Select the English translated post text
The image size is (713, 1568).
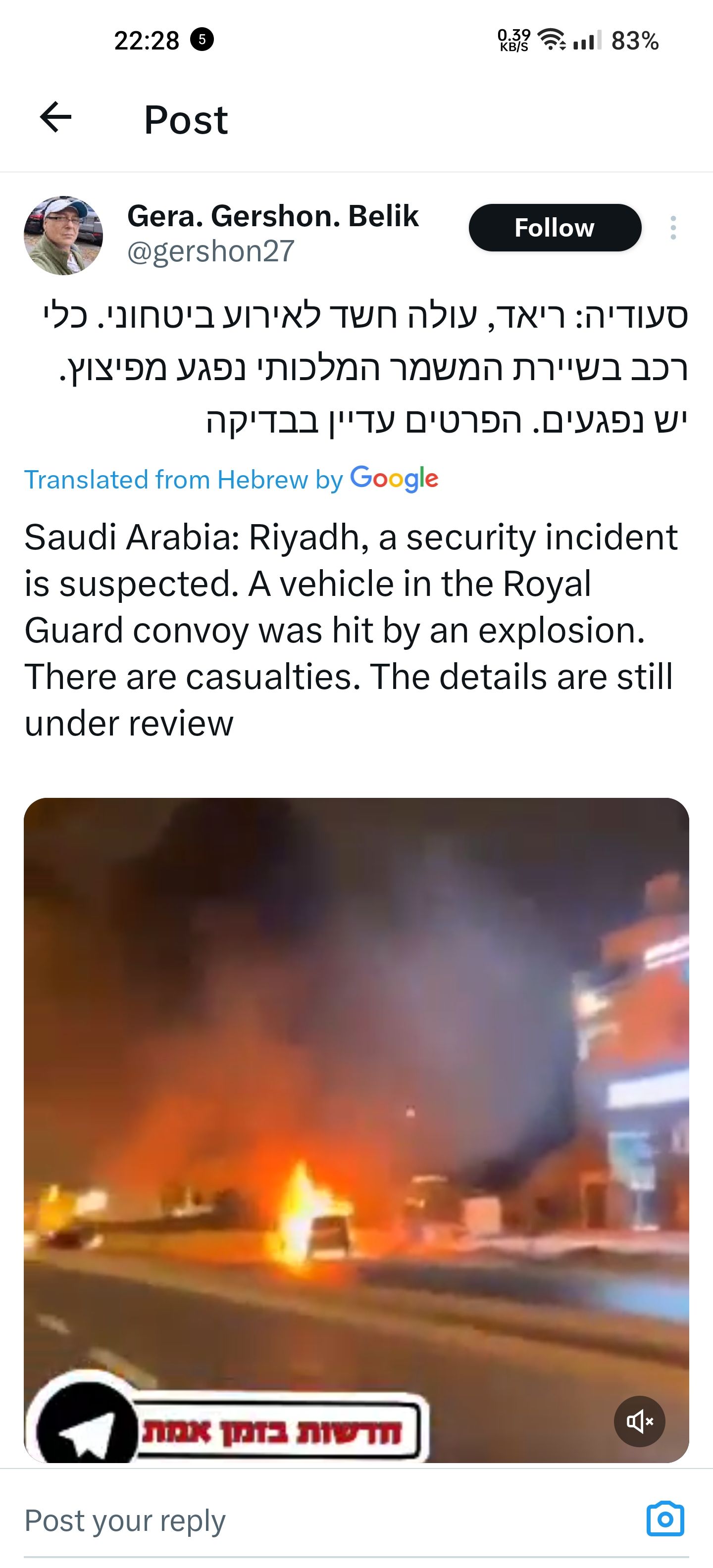[351, 630]
